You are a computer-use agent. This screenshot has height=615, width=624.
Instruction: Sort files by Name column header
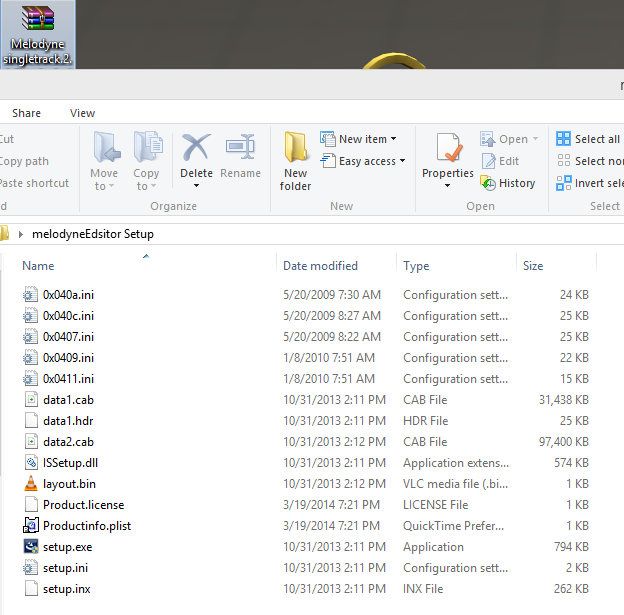point(38,266)
